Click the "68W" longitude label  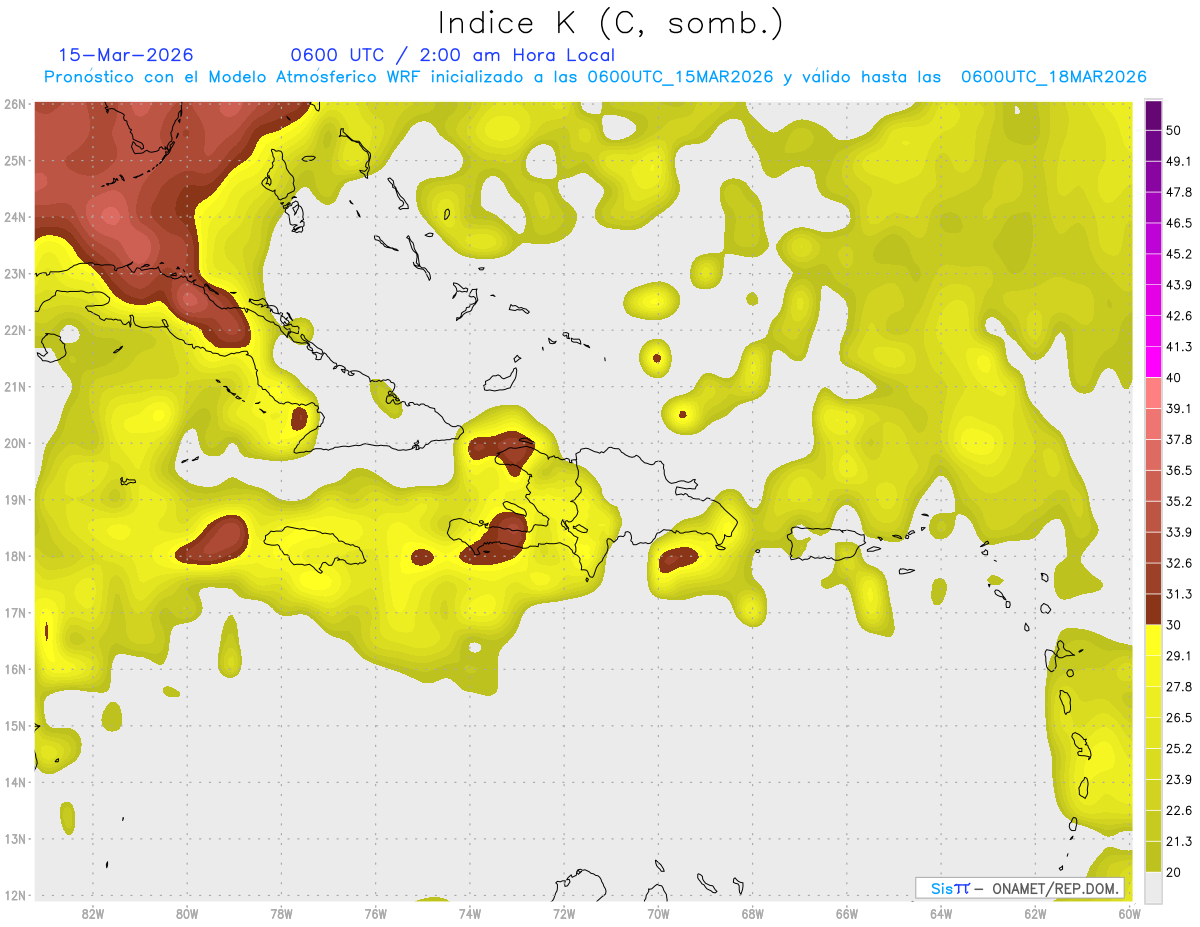pyautogui.click(x=752, y=914)
